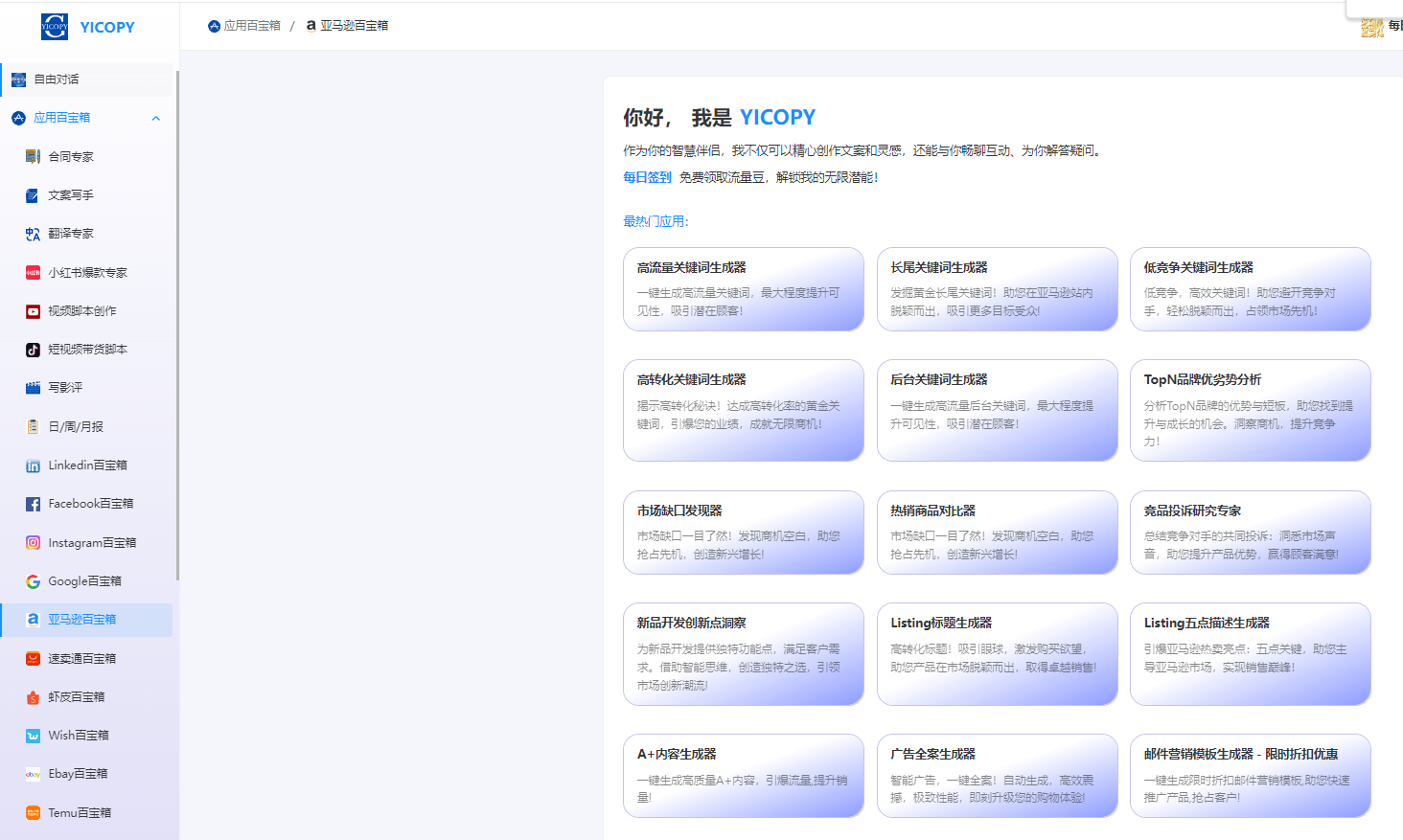The width and height of the screenshot is (1403, 840).
Task: Click the Facebook logo icon
Action: 33,504
